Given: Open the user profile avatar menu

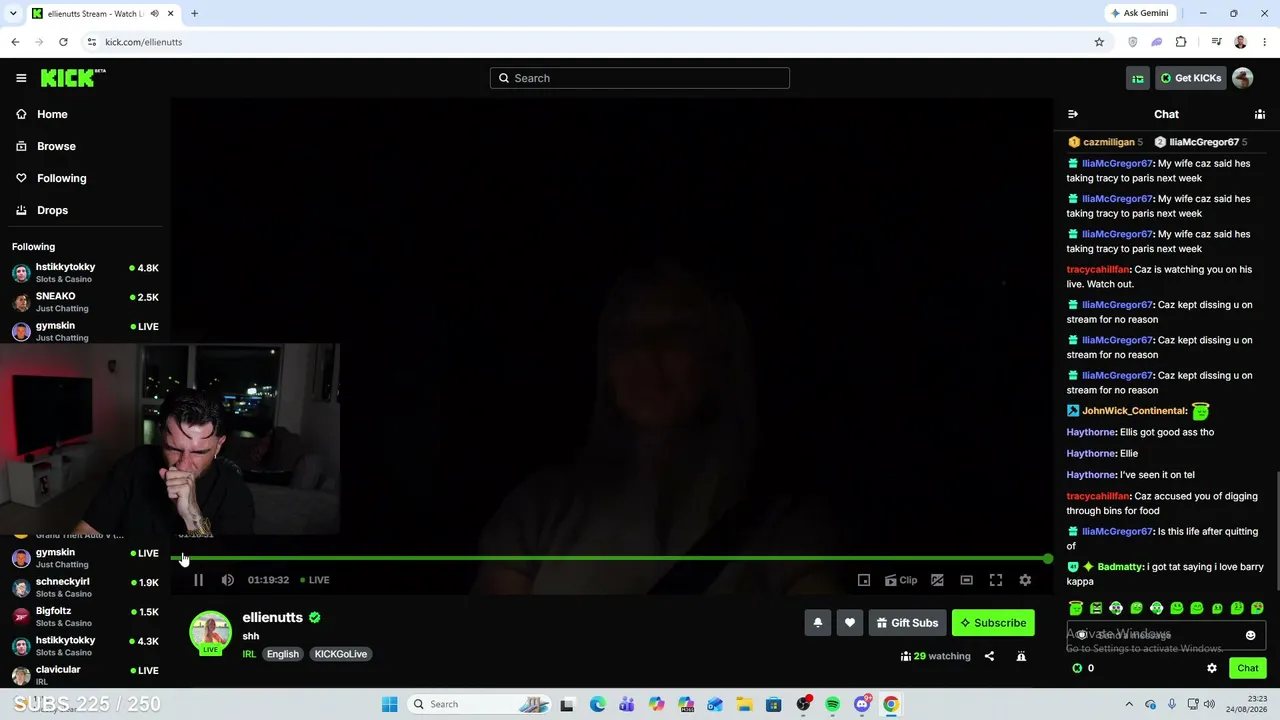Looking at the screenshot, I should click(1243, 78).
